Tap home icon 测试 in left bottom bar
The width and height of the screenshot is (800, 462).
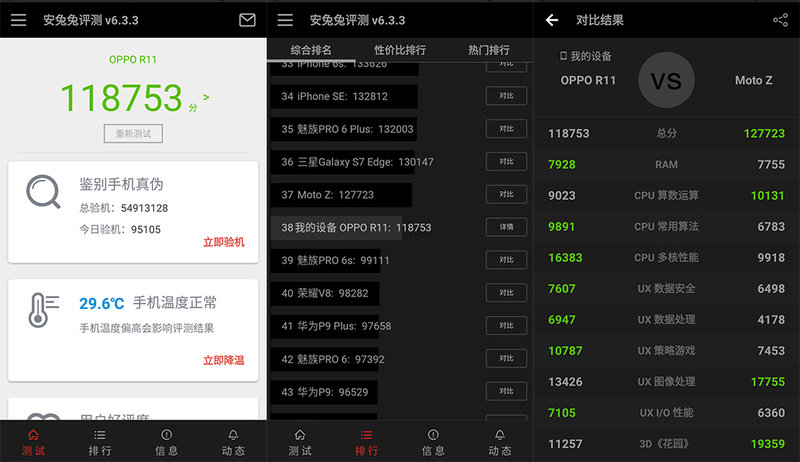(33, 435)
